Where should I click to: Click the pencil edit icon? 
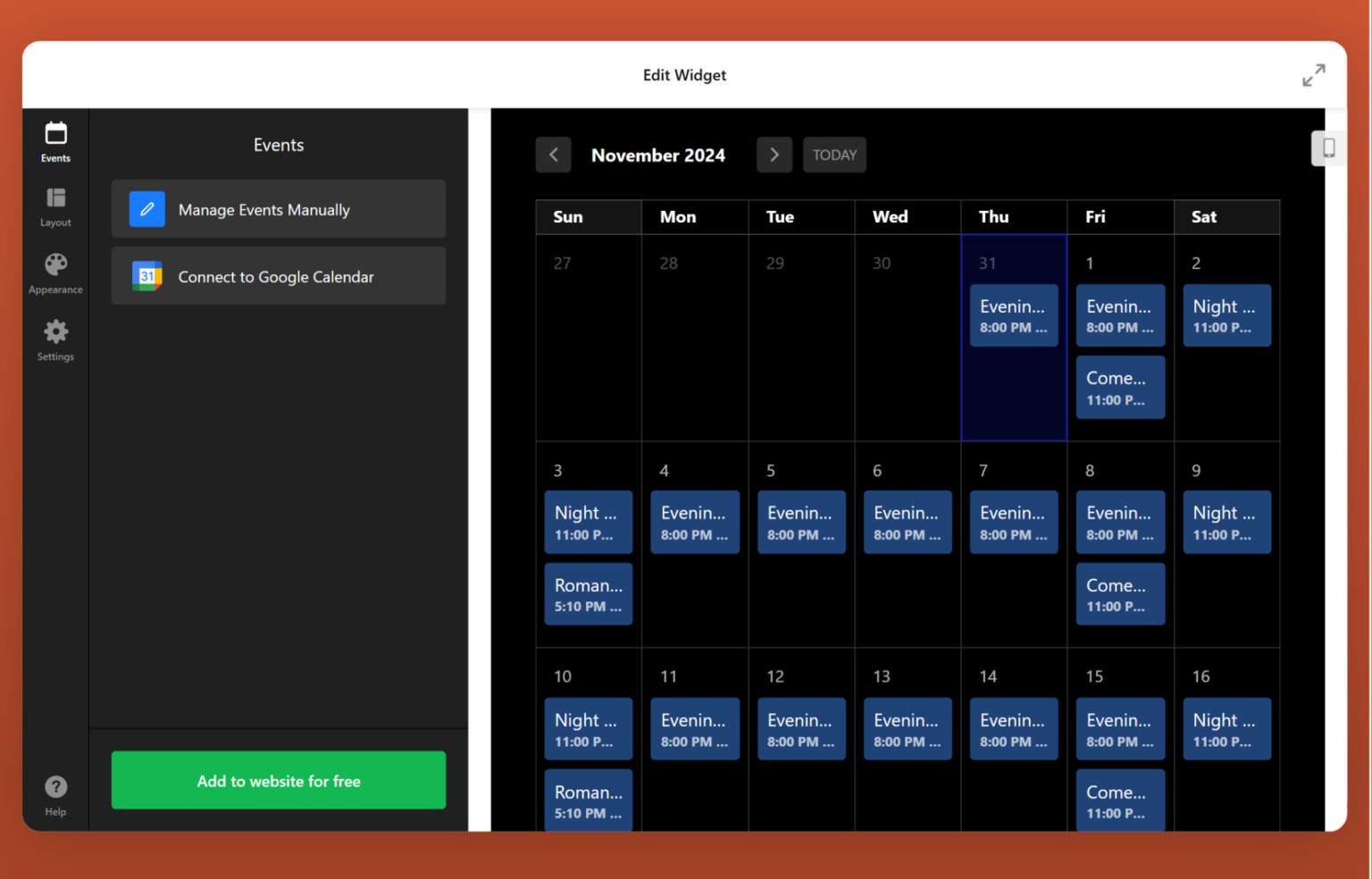[x=146, y=209]
